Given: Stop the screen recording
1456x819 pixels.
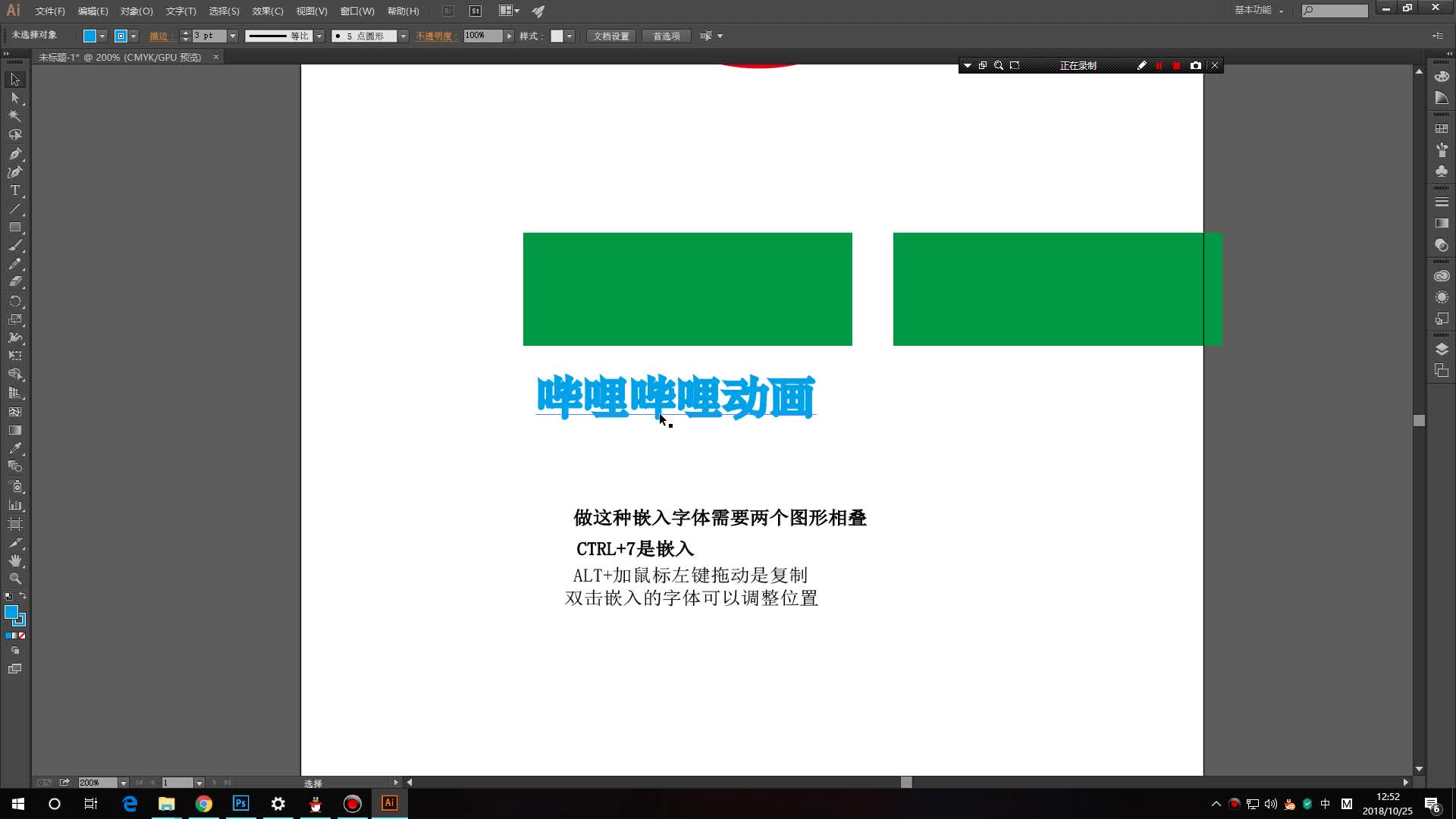Looking at the screenshot, I should (x=1176, y=66).
